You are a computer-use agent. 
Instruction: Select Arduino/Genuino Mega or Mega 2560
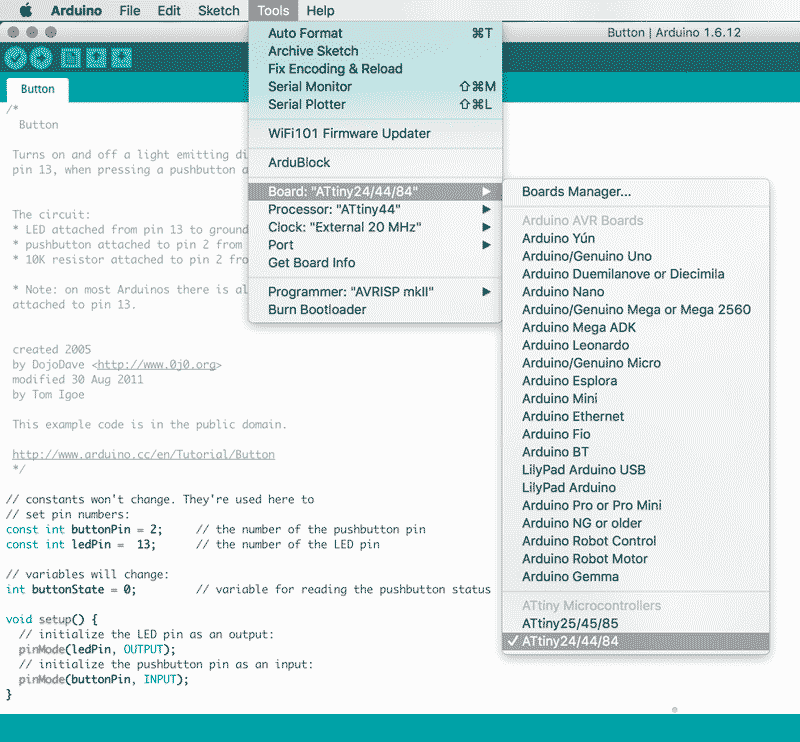click(x=636, y=310)
